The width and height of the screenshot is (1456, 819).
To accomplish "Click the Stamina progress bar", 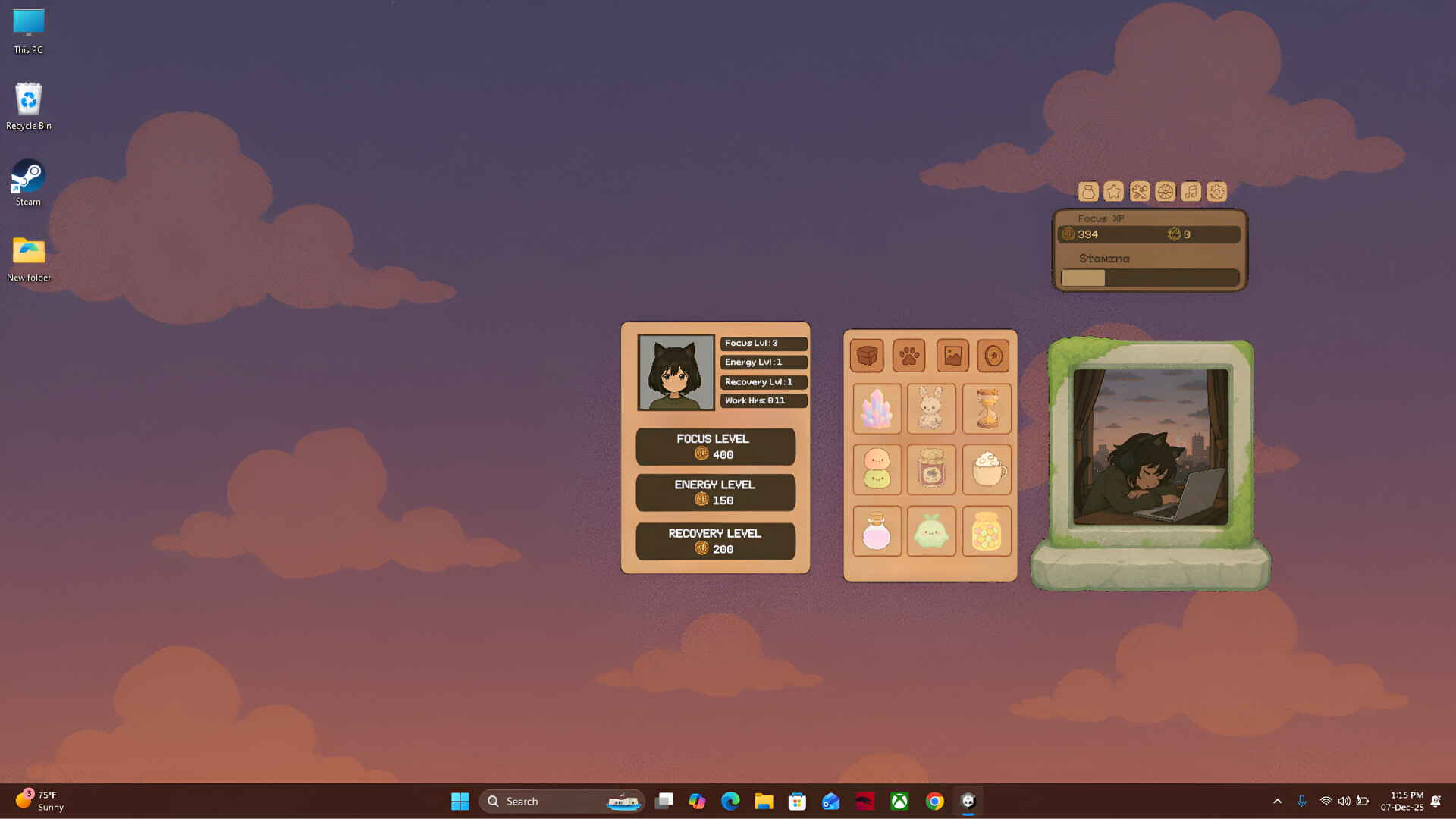I will pos(1150,278).
